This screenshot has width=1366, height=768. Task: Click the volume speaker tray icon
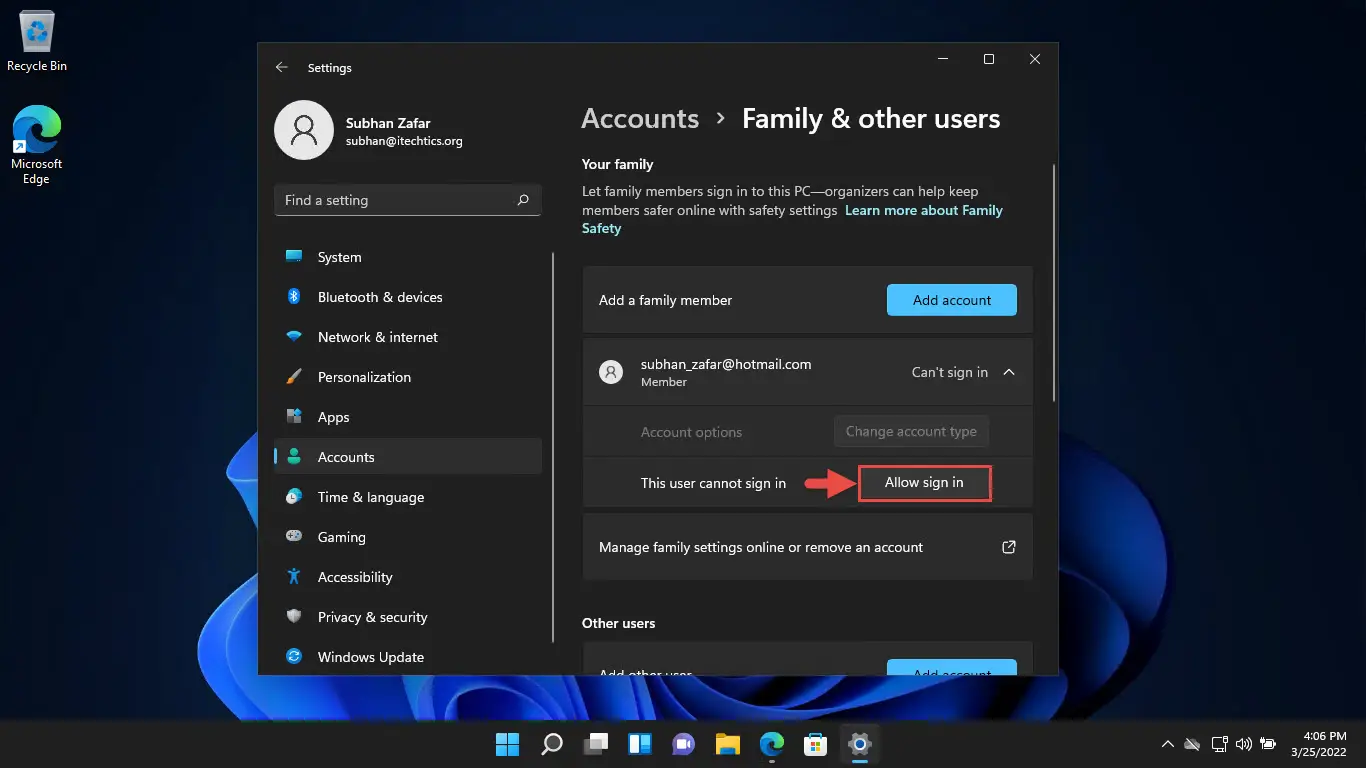click(x=1244, y=744)
